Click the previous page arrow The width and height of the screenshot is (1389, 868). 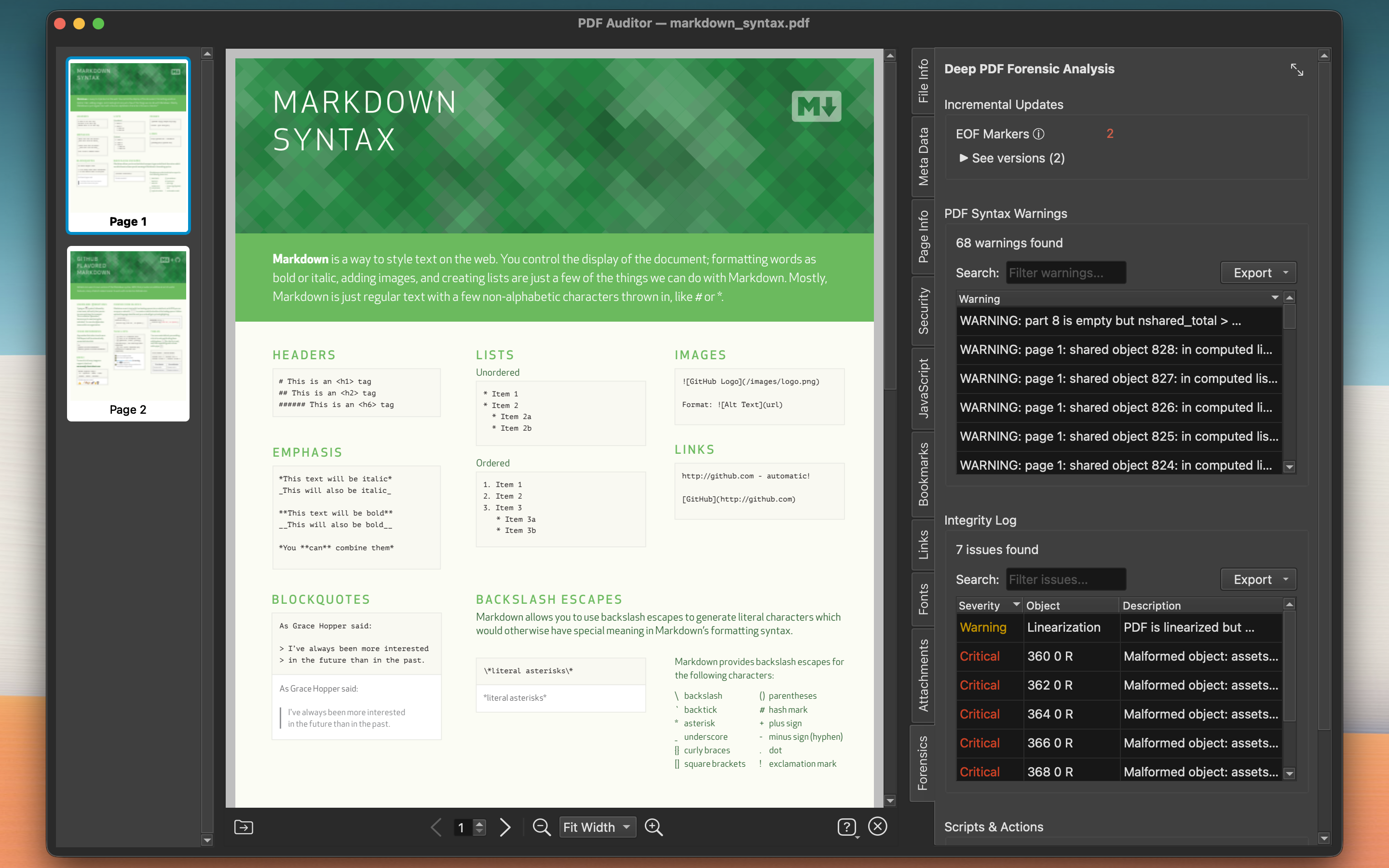point(436,827)
